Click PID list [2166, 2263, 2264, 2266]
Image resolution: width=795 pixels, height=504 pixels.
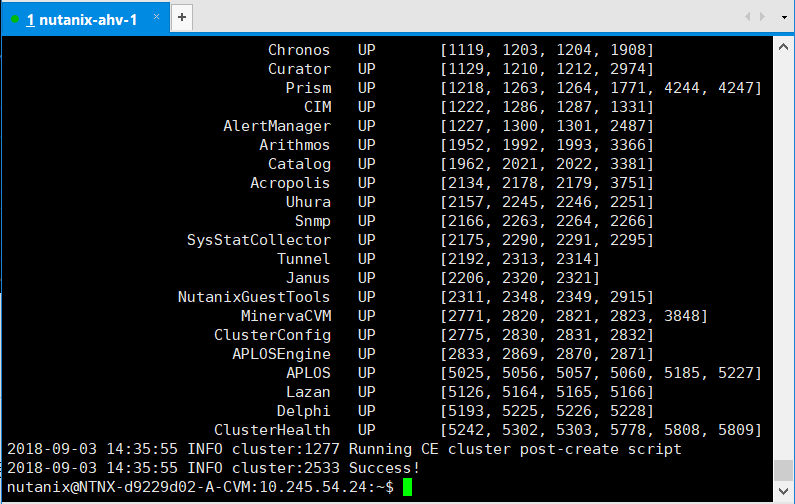[x=547, y=221]
